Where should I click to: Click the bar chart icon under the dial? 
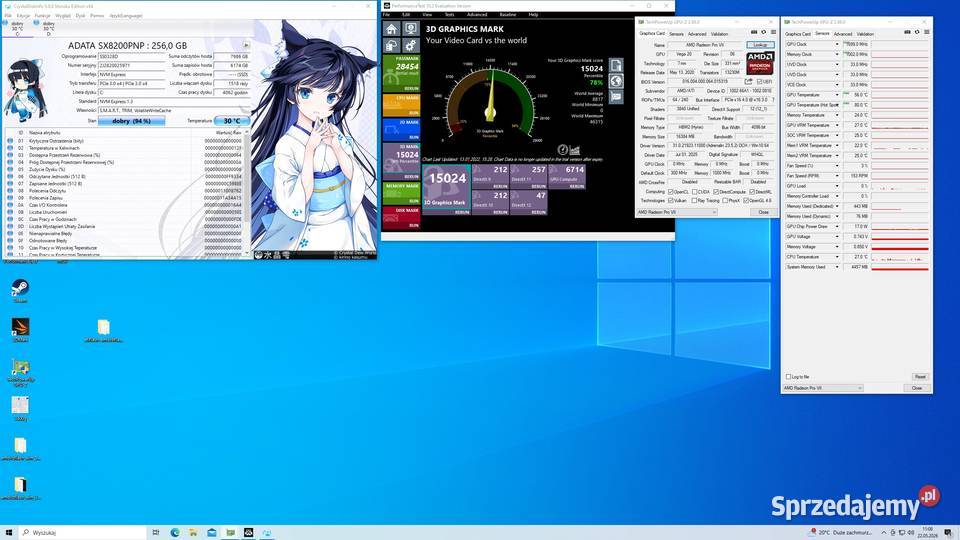click(574, 150)
